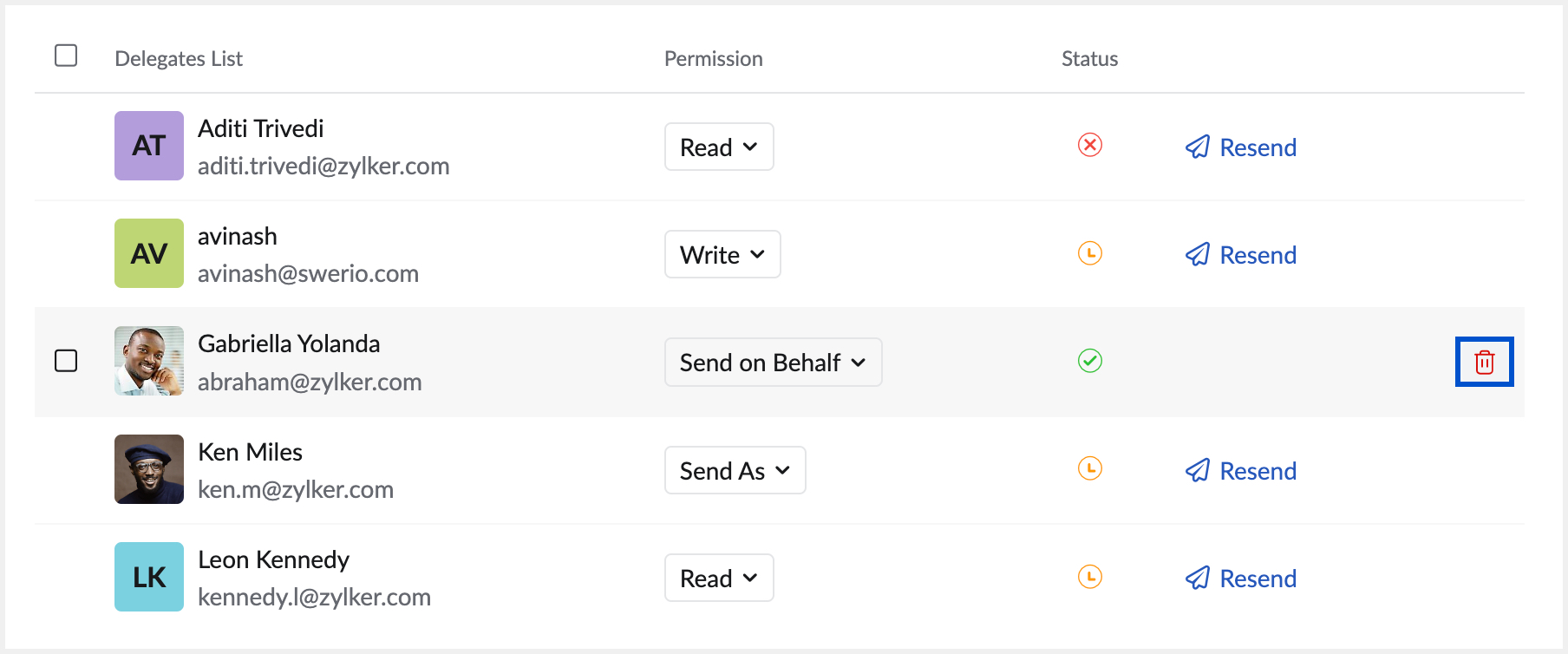Open Read permission dropdown for Aditi Trivedi
Viewport: 1568px width, 654px height.
pos(719,147)
